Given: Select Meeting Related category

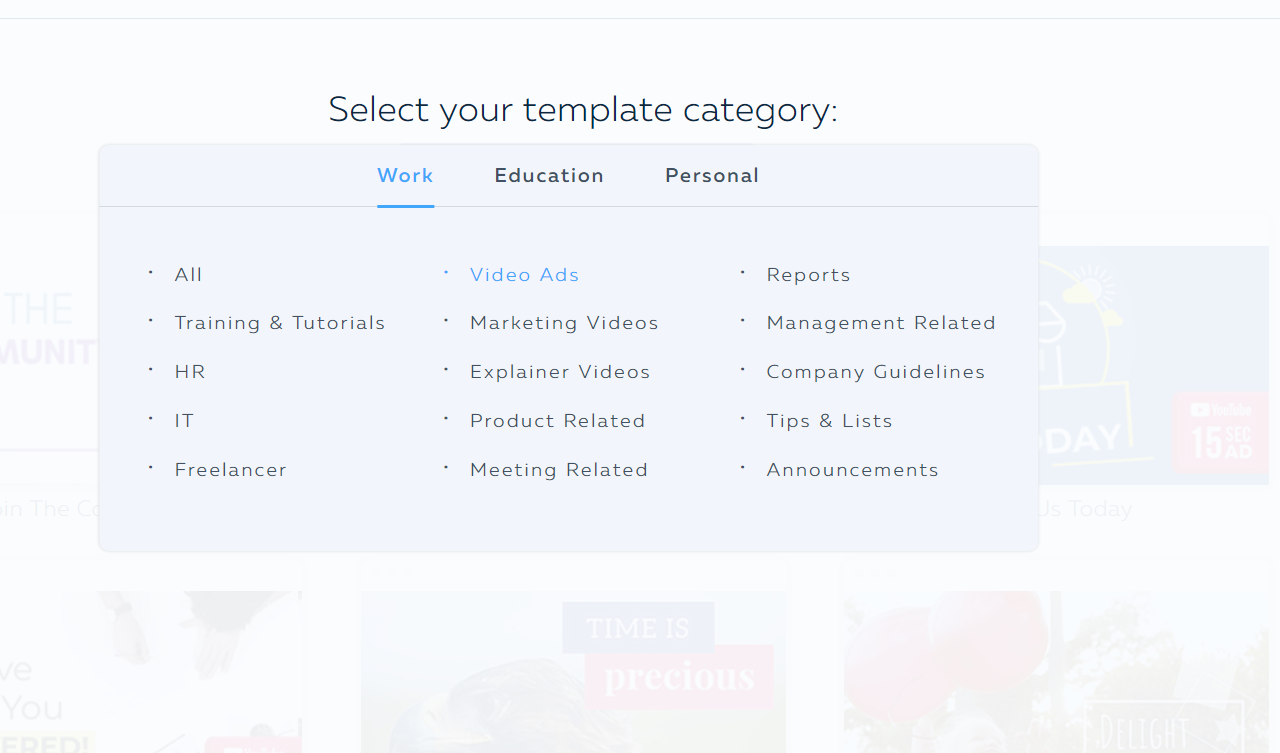Looking at the screenshot, I should tap(559, 470).
